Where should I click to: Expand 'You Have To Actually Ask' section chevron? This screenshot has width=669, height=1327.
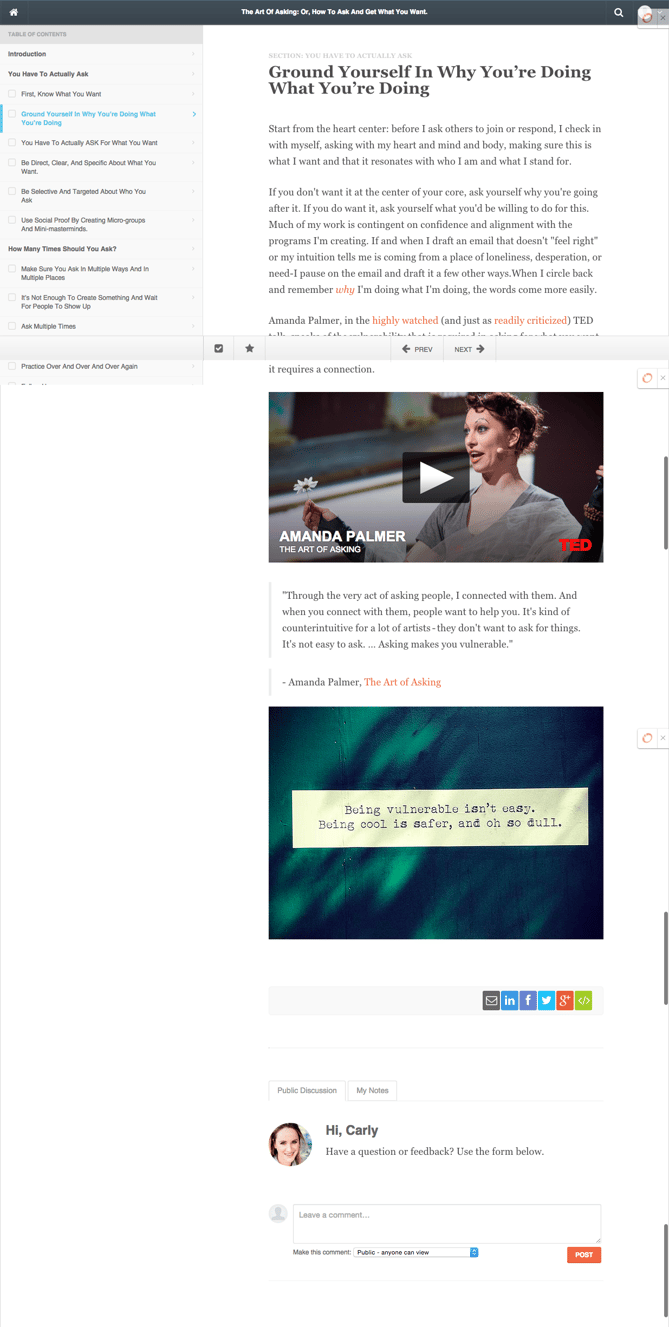click(x=194, y=74)
